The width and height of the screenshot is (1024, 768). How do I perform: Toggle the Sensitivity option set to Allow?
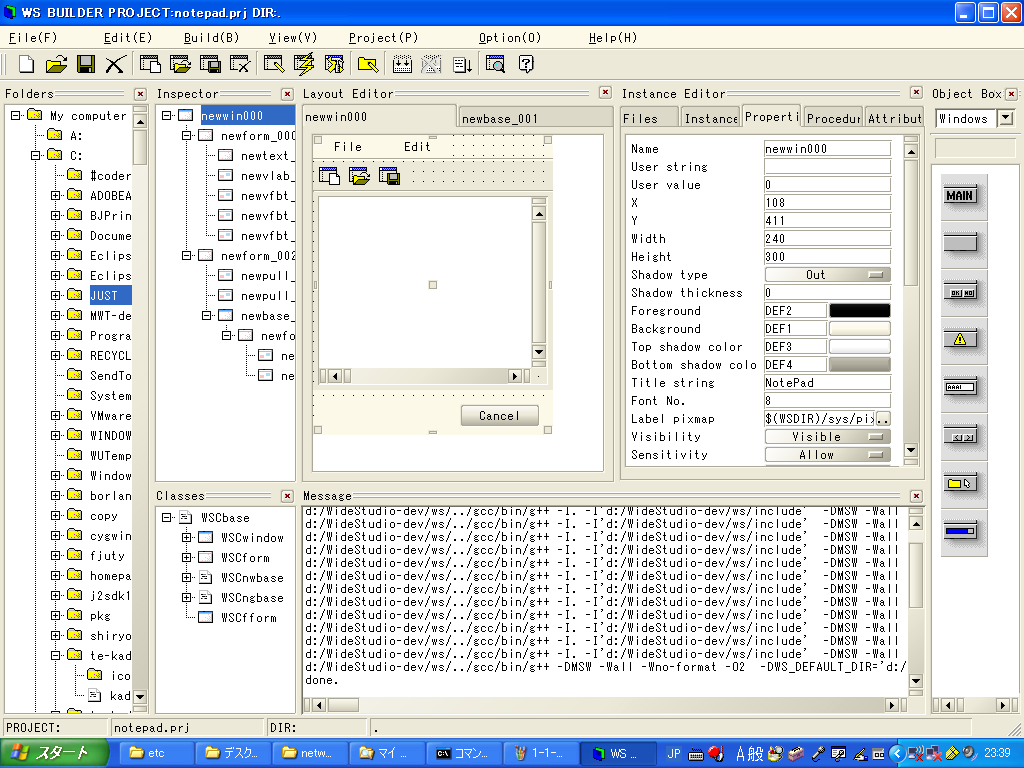[827, 455]
